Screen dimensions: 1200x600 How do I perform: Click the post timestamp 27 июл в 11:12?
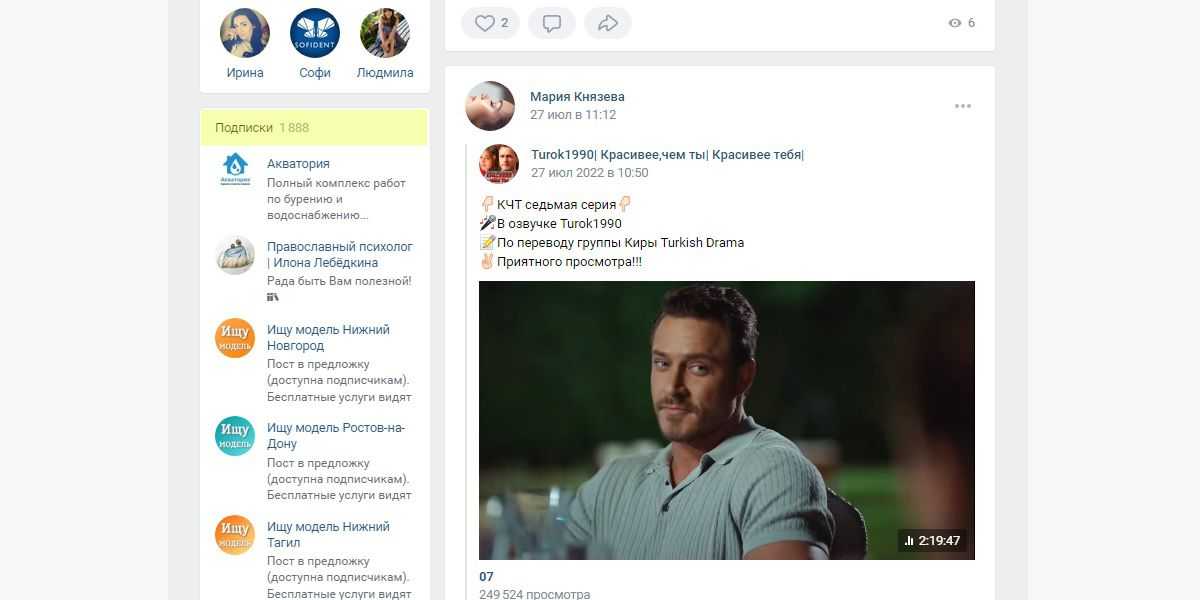click(x=573, y=115)
